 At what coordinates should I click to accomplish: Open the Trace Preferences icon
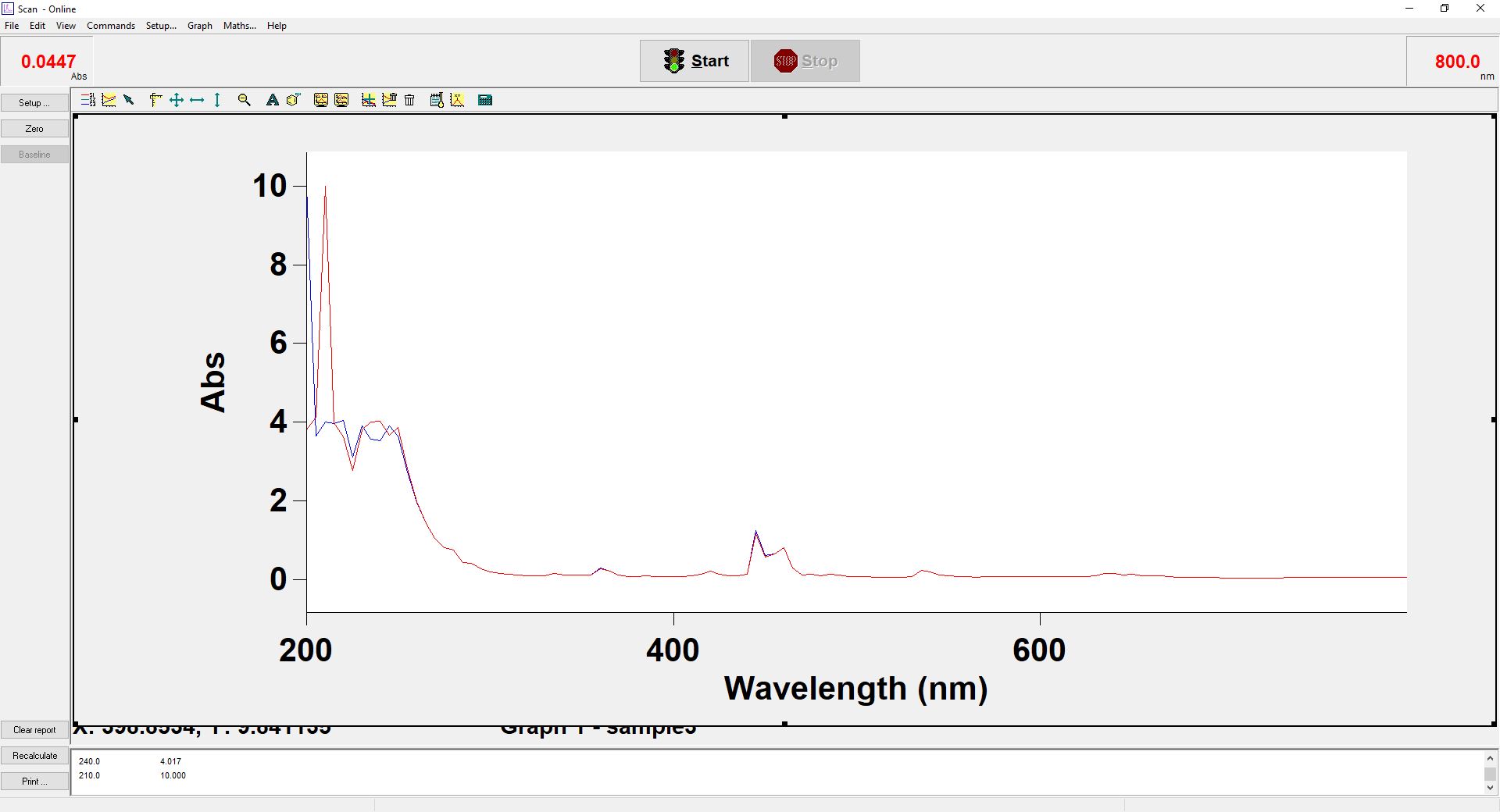(86, 100)
